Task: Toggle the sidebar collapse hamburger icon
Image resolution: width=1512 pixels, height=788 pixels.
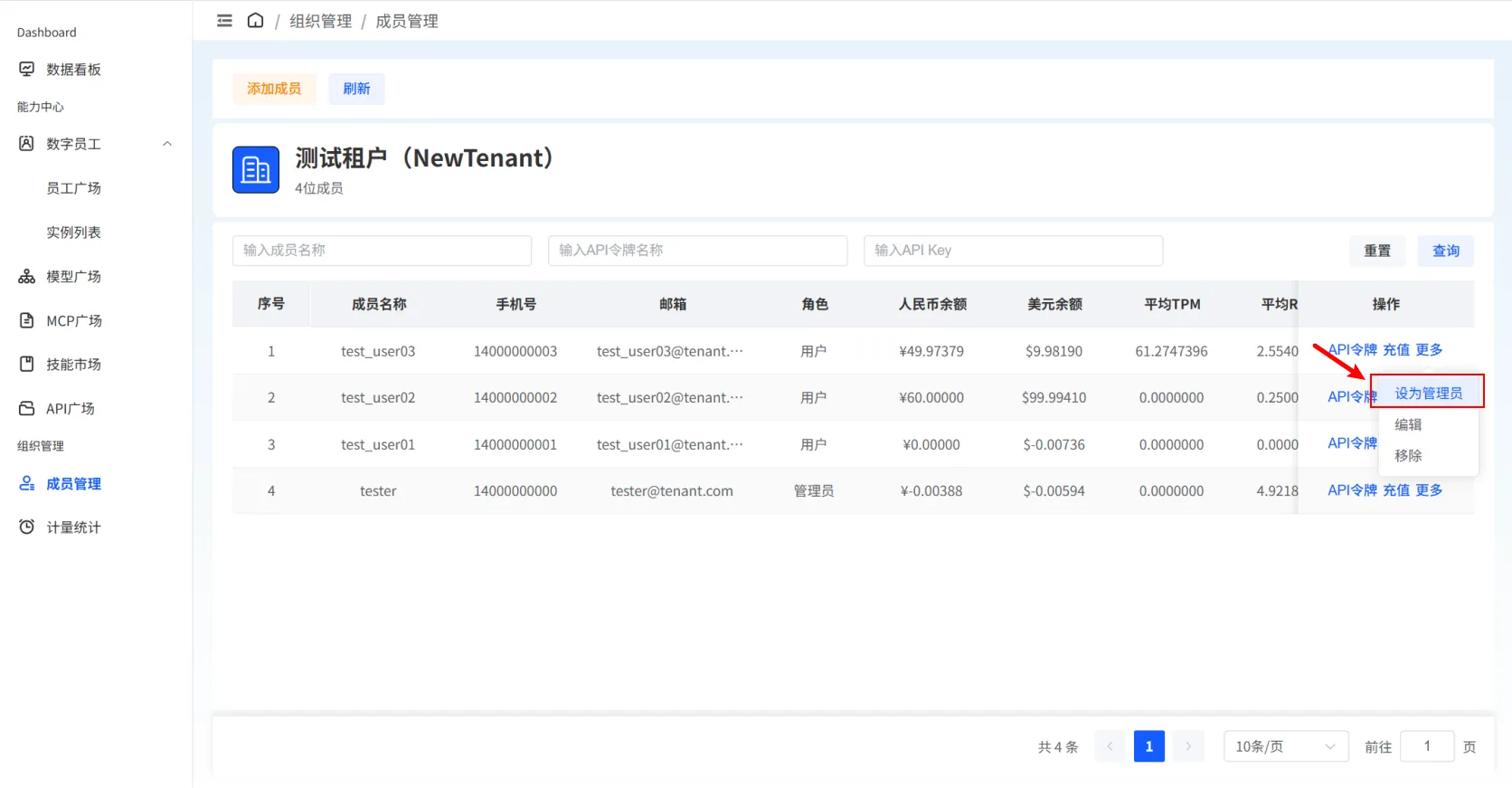Action: click(224, 21)
